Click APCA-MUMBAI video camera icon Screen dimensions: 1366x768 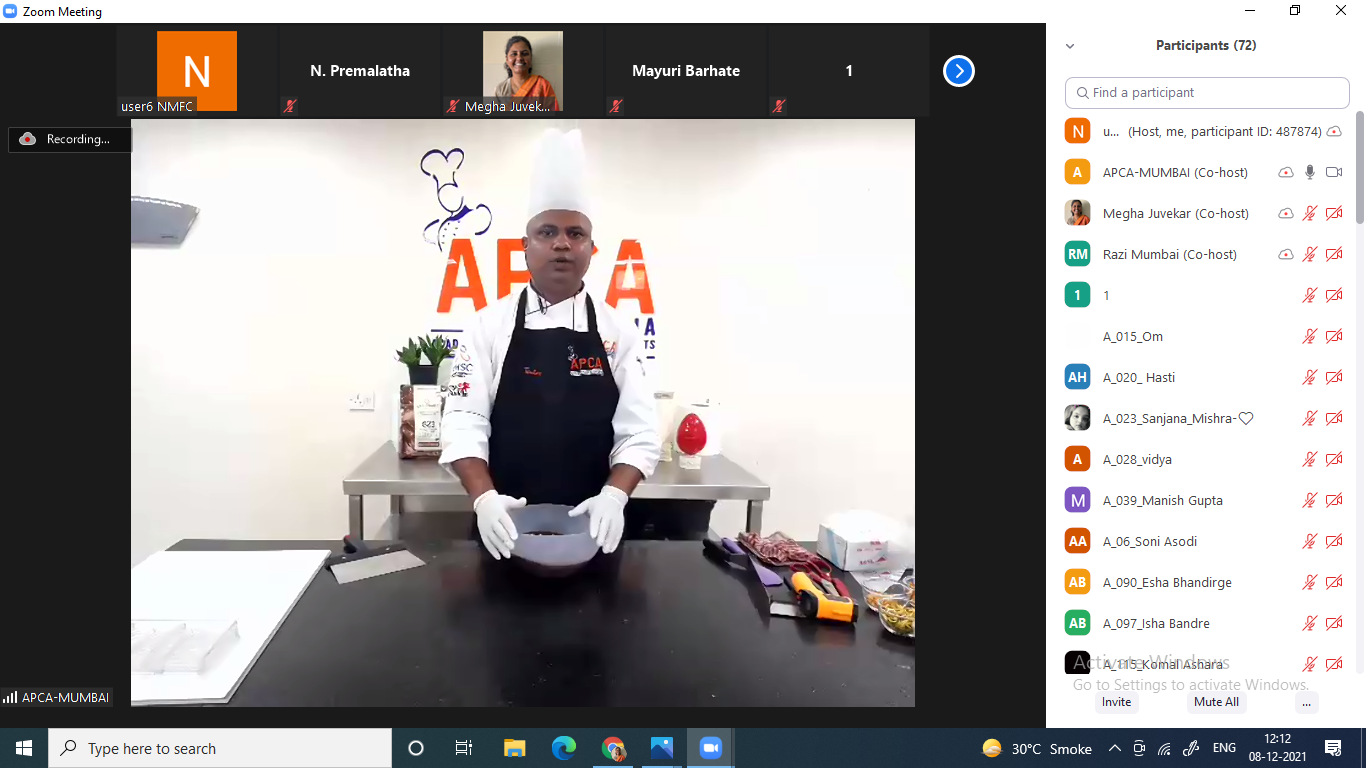[x=1333, y=172]
